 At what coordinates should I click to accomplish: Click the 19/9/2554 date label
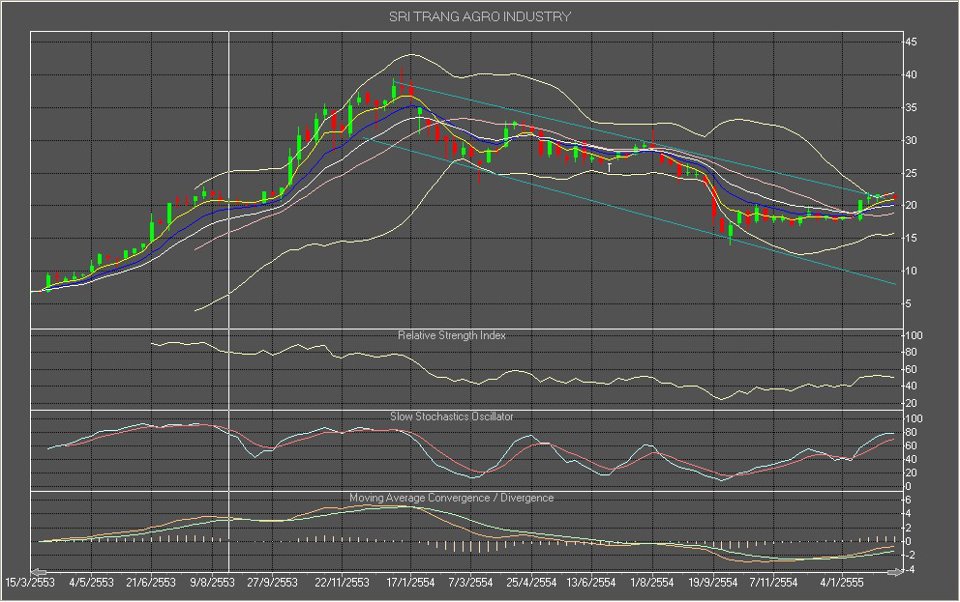713,582
